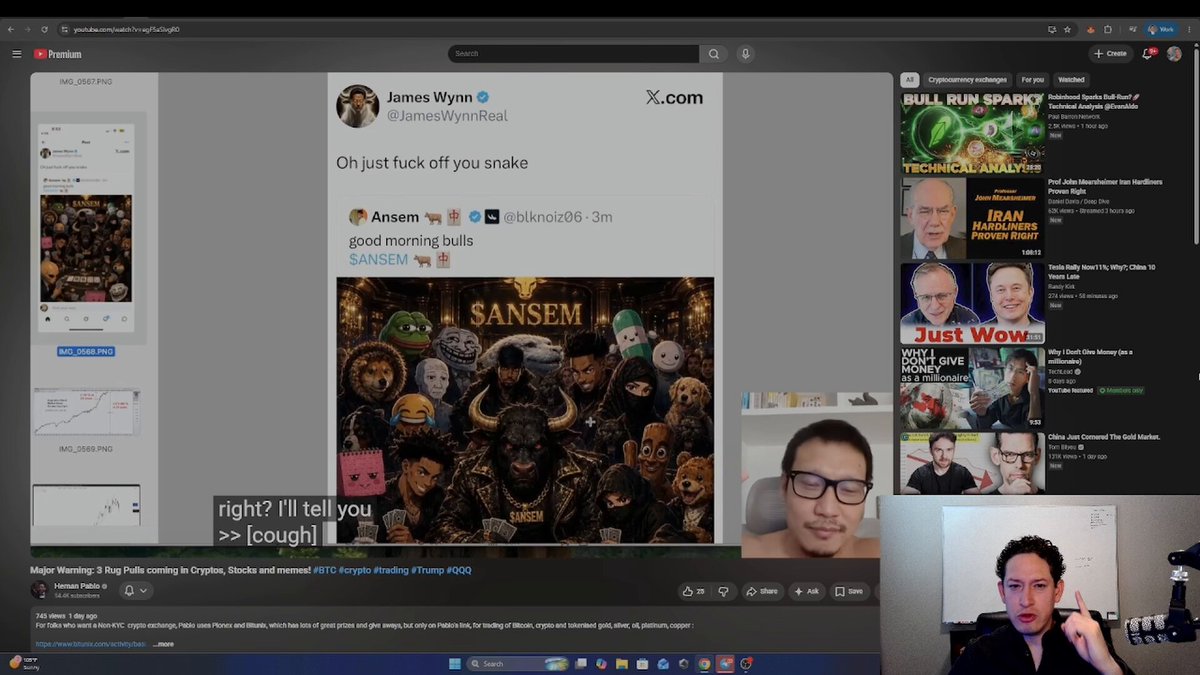
Task: Click the #BTC hashtag in the title
Action: coord(324,570)
